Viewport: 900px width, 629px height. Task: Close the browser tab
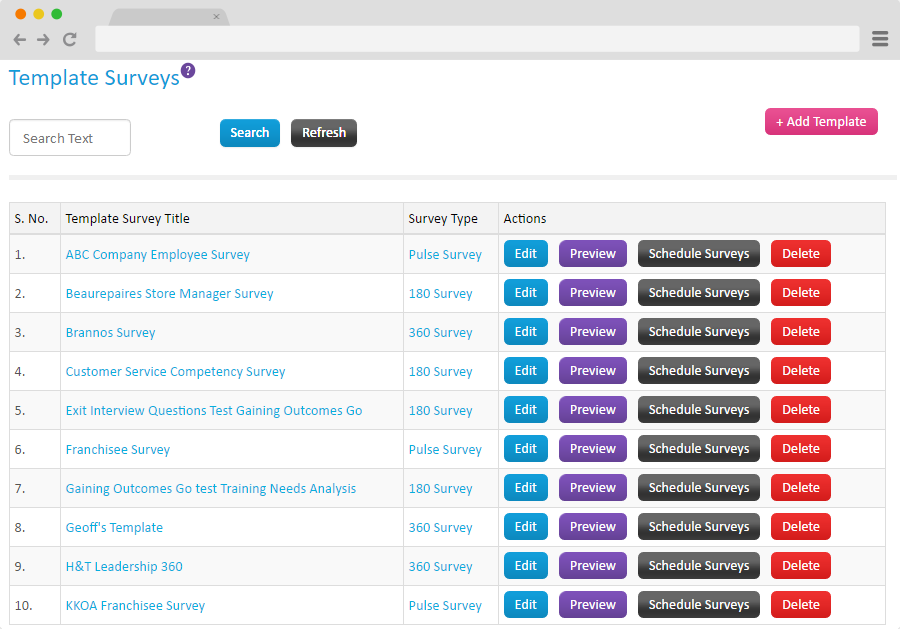[216, 17]
